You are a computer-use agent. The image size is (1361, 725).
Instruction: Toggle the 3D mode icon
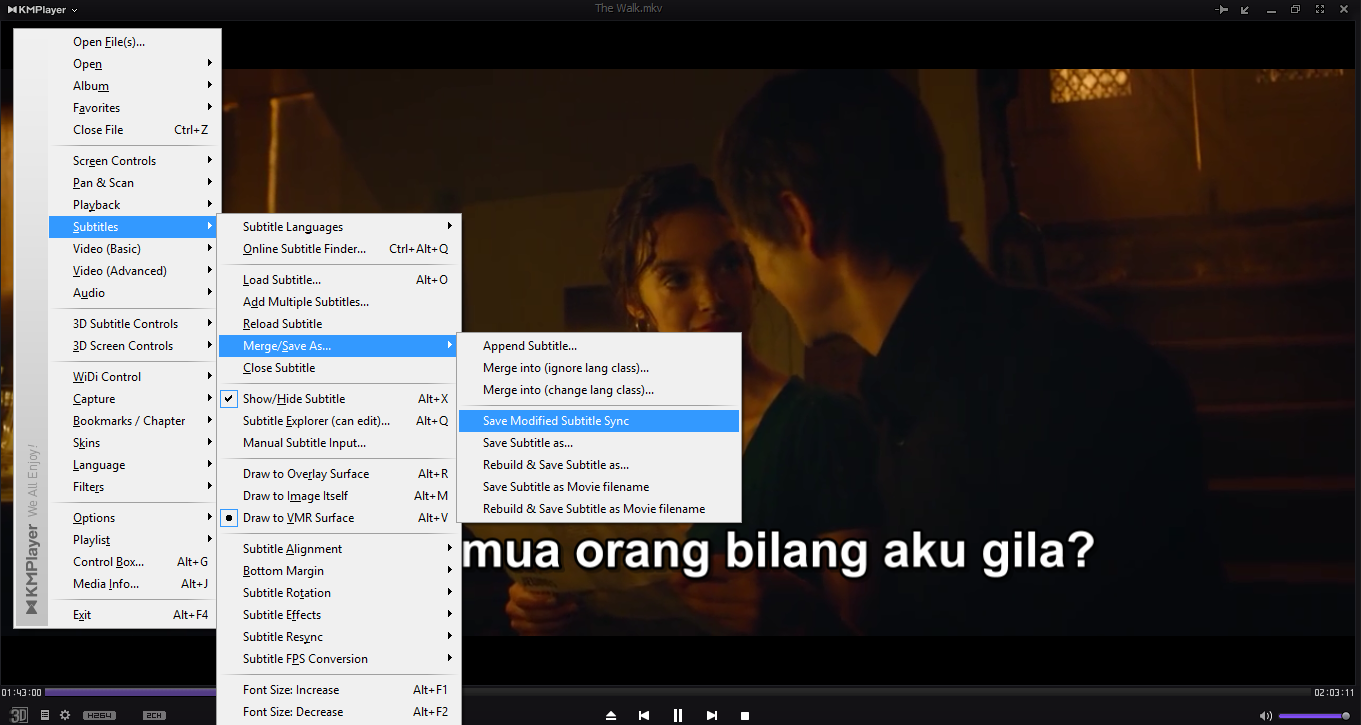(19, 715)
